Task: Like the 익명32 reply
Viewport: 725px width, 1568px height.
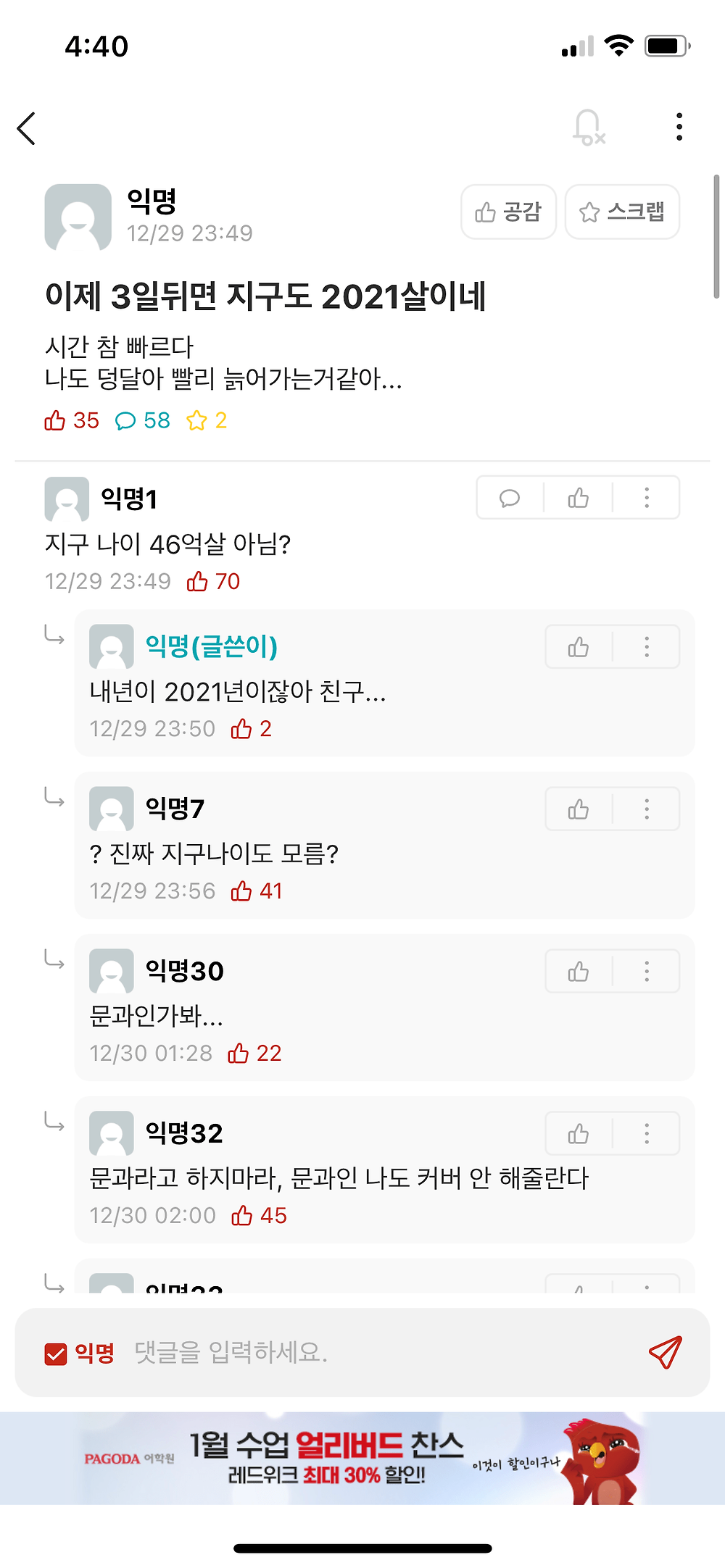Action: (x=578, y=1134)
